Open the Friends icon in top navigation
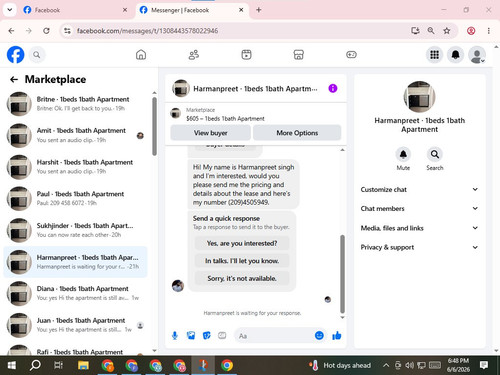The image size is (500, 375). click(x=194, y=55)
